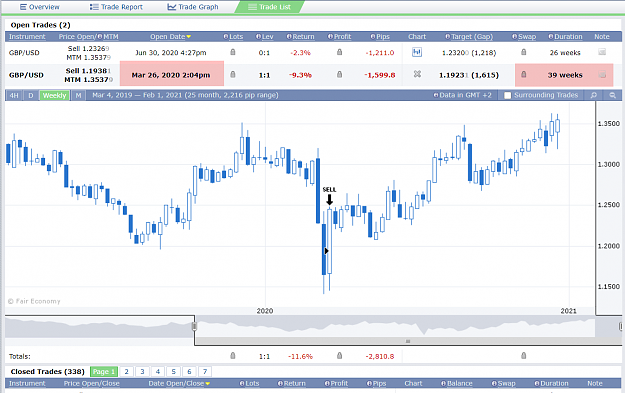Sort open trades by the Instrument column
Screen dimensions: 625x393
(x=27, y=37)
